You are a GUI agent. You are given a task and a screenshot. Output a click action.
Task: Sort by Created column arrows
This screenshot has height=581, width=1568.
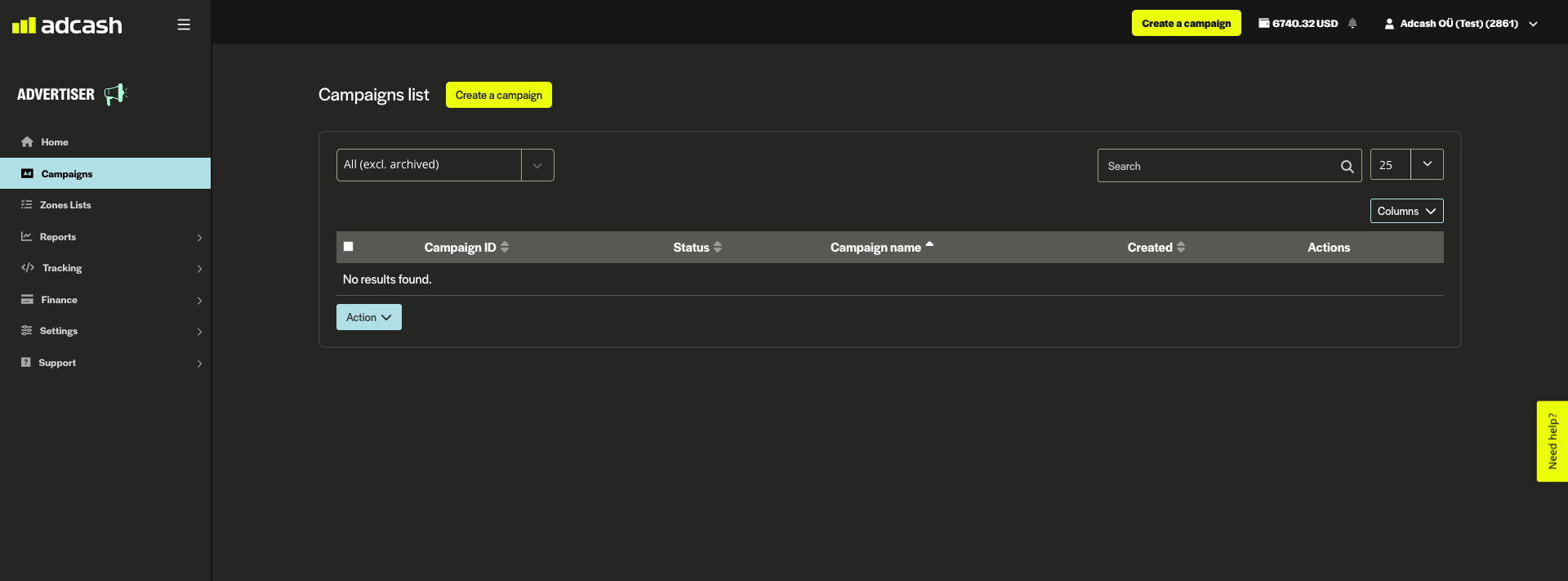click(x=1181, y=247)
